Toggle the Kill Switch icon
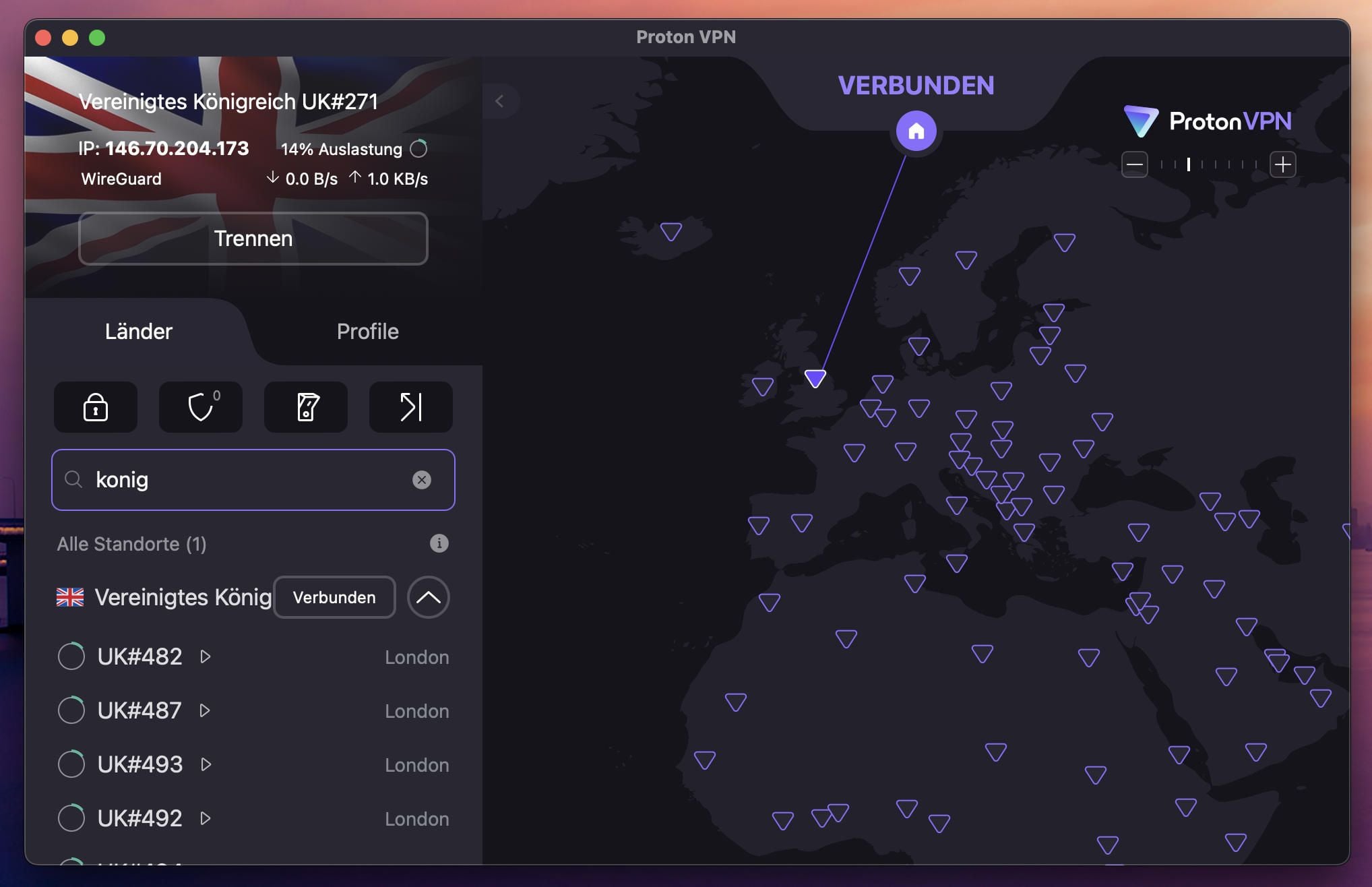Image resolution: width=1372 pixels, height=887 pixels. coord(306,407)
